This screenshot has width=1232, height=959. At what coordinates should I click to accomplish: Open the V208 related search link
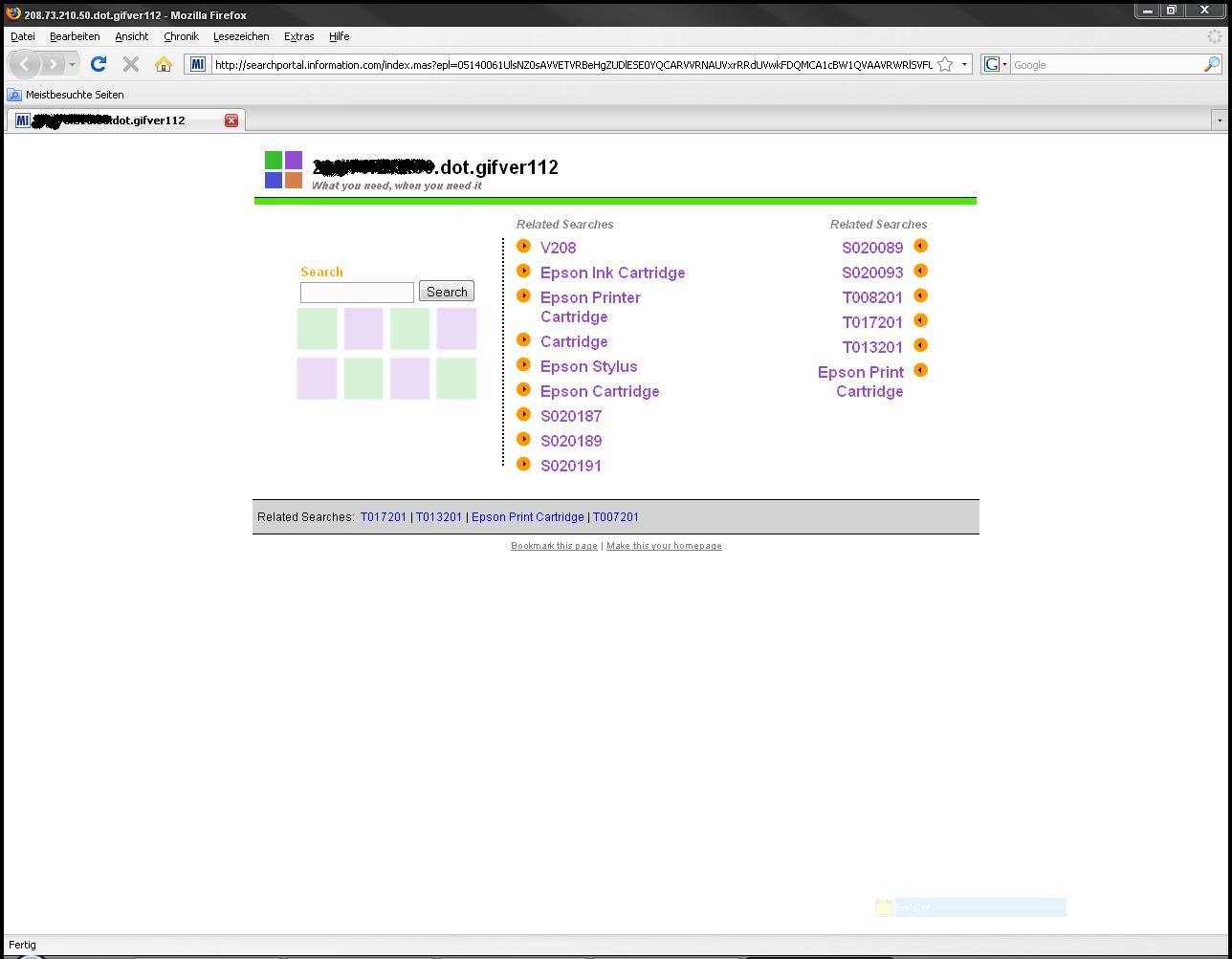[x=559, y=248]
